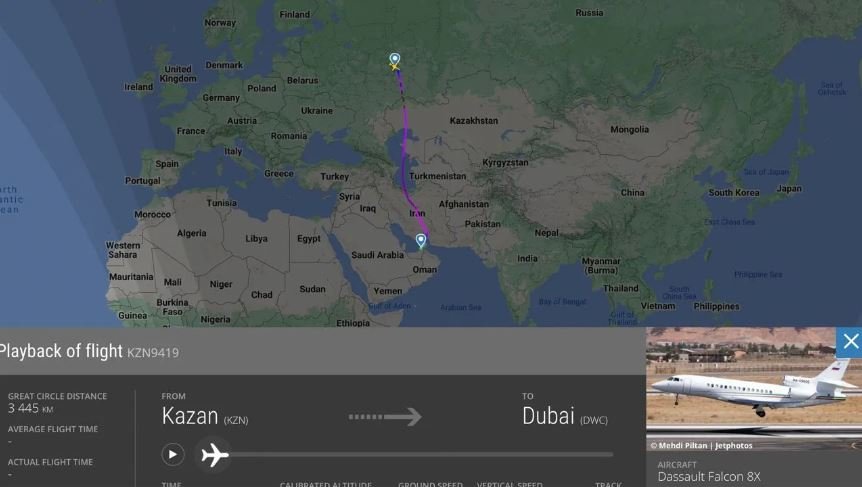Click the Actual Flight Time field
Image resolution: width=862 pixels, height=487 pixels.
pos(50,468)
